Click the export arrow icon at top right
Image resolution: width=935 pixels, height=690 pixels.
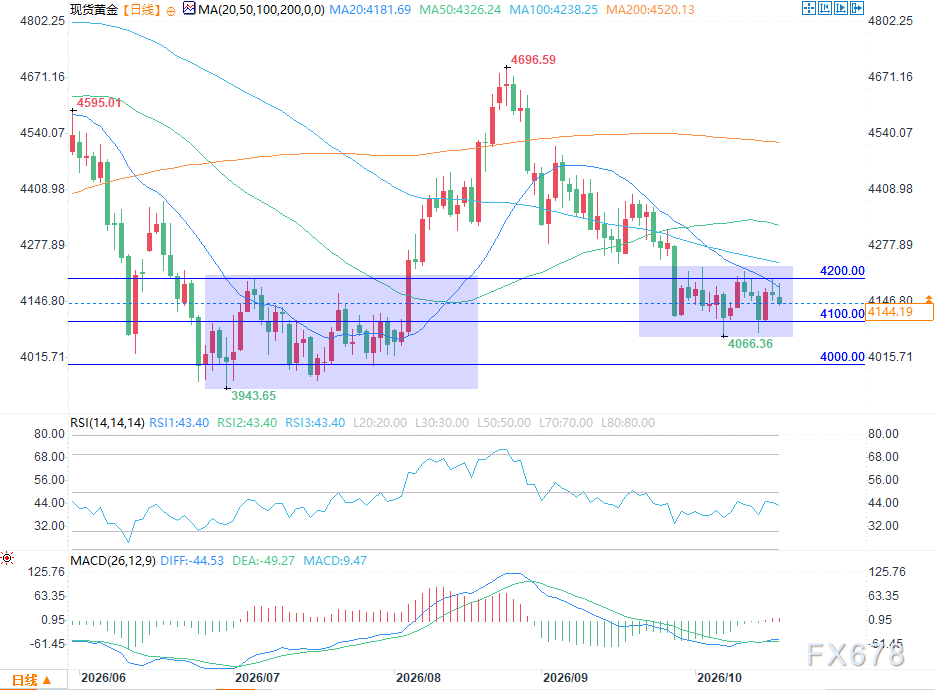[x=857, y=8]
